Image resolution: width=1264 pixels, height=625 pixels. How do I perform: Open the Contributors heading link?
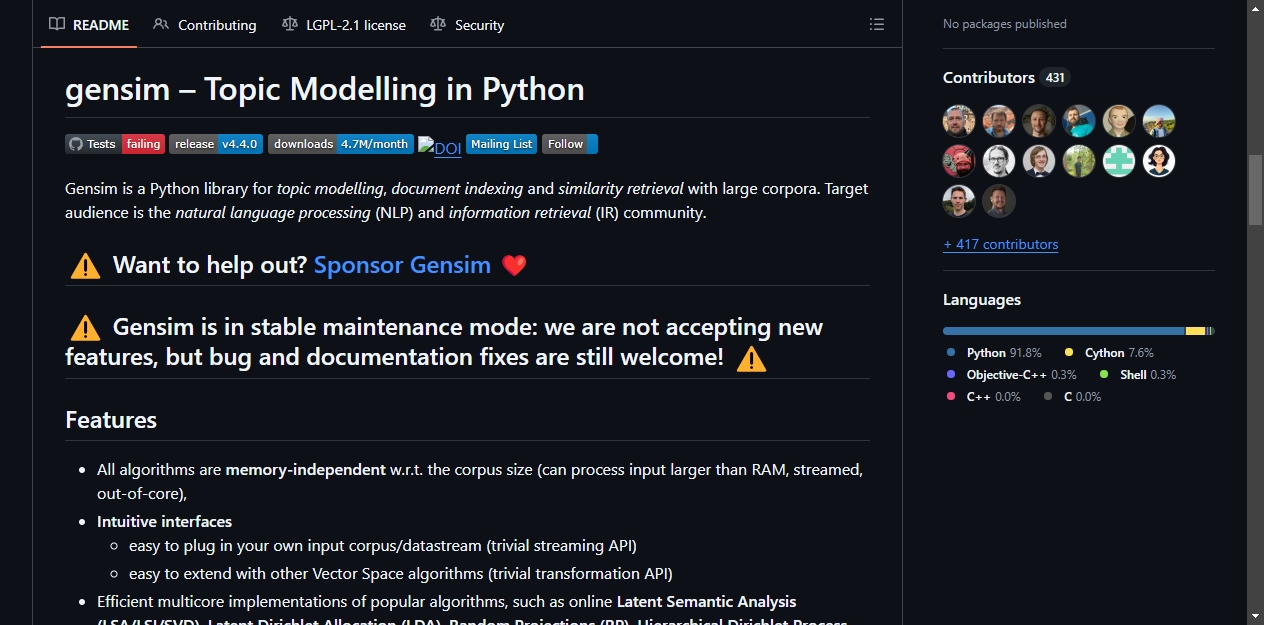[989, 77]
